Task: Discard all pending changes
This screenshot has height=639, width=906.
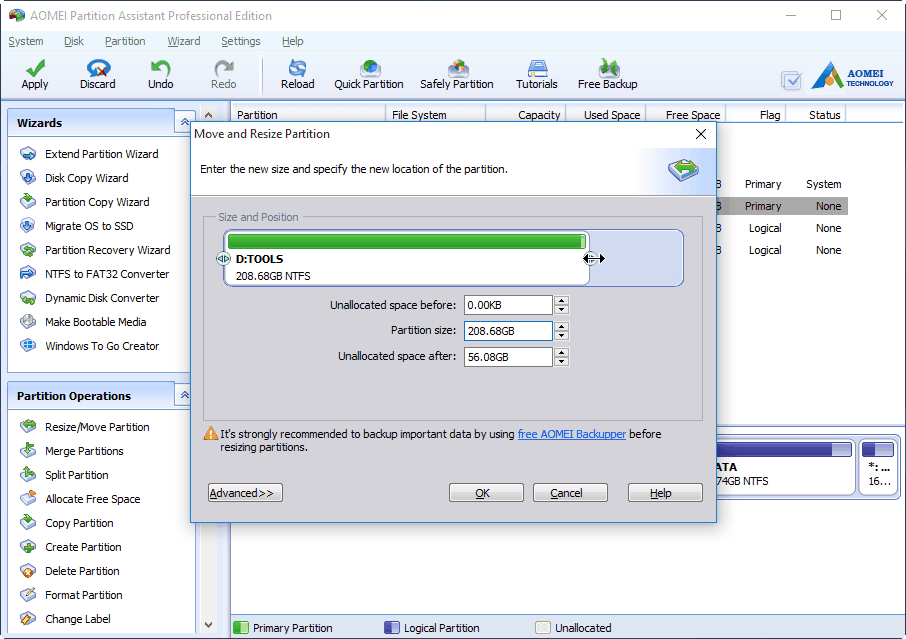Action: [x=97, y=73]
